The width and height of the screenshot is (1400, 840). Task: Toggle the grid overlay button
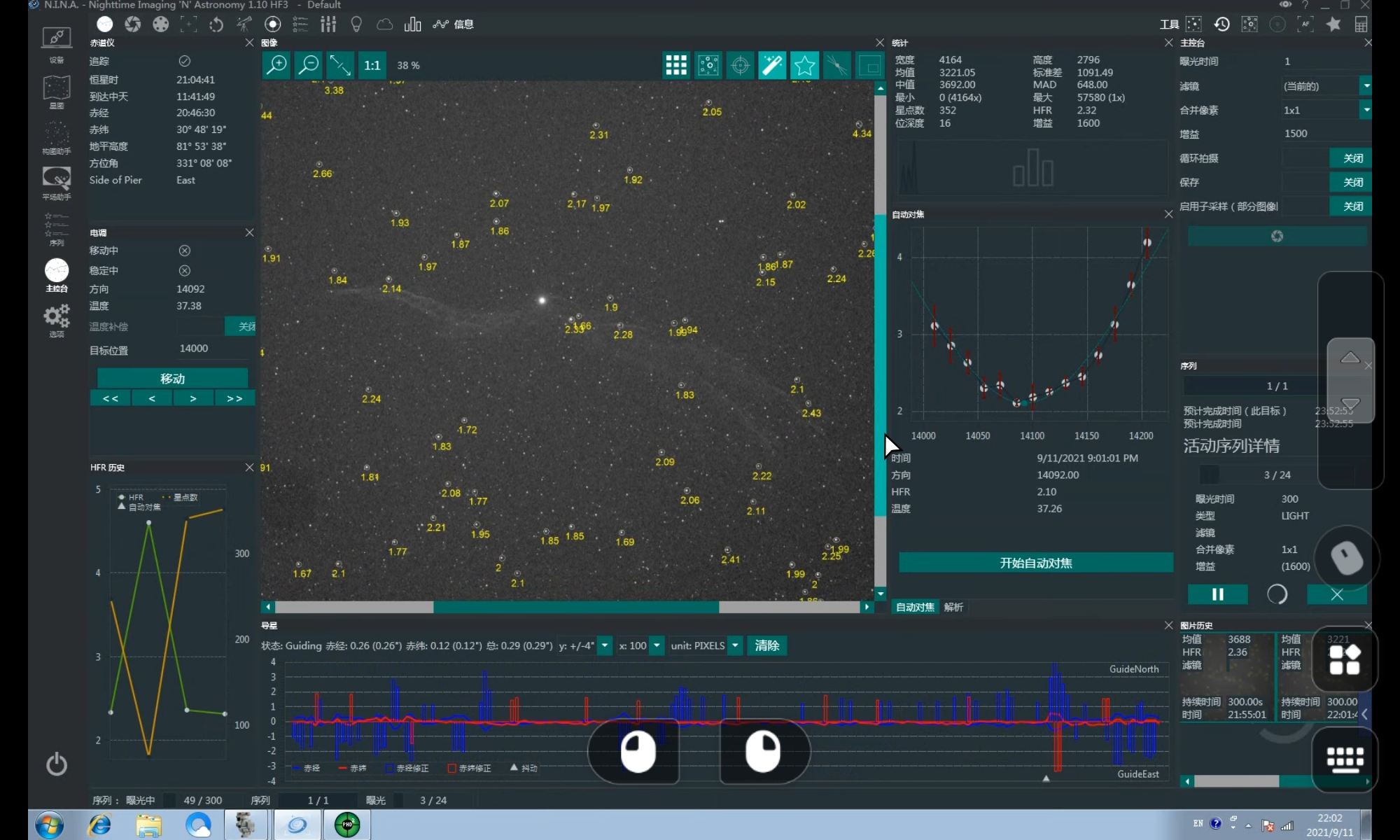pos(676,65)
